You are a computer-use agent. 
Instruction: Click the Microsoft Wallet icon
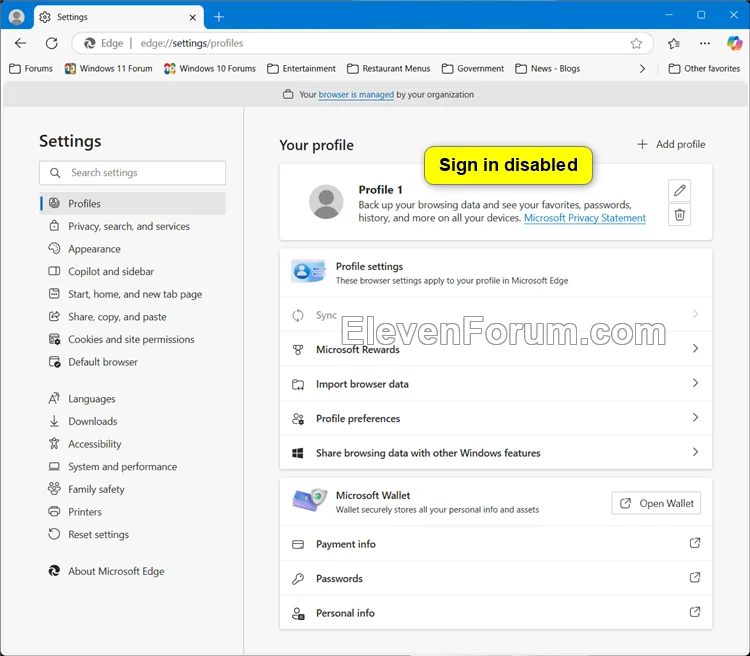pos(309,500)
